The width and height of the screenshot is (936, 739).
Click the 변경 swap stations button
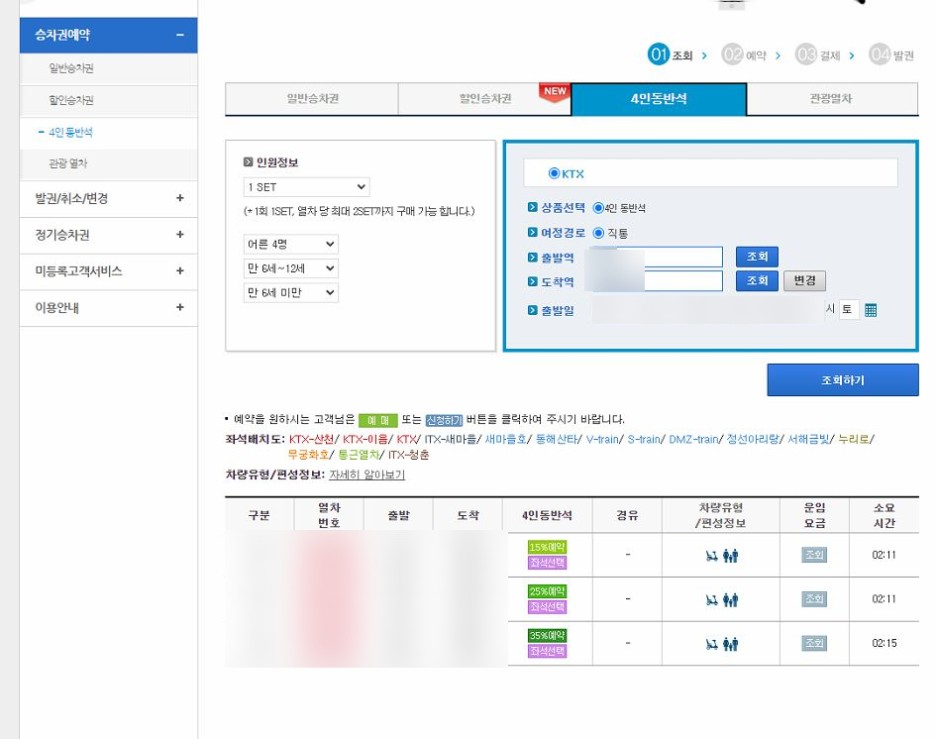pyautogui.click(x=805, y=281)
